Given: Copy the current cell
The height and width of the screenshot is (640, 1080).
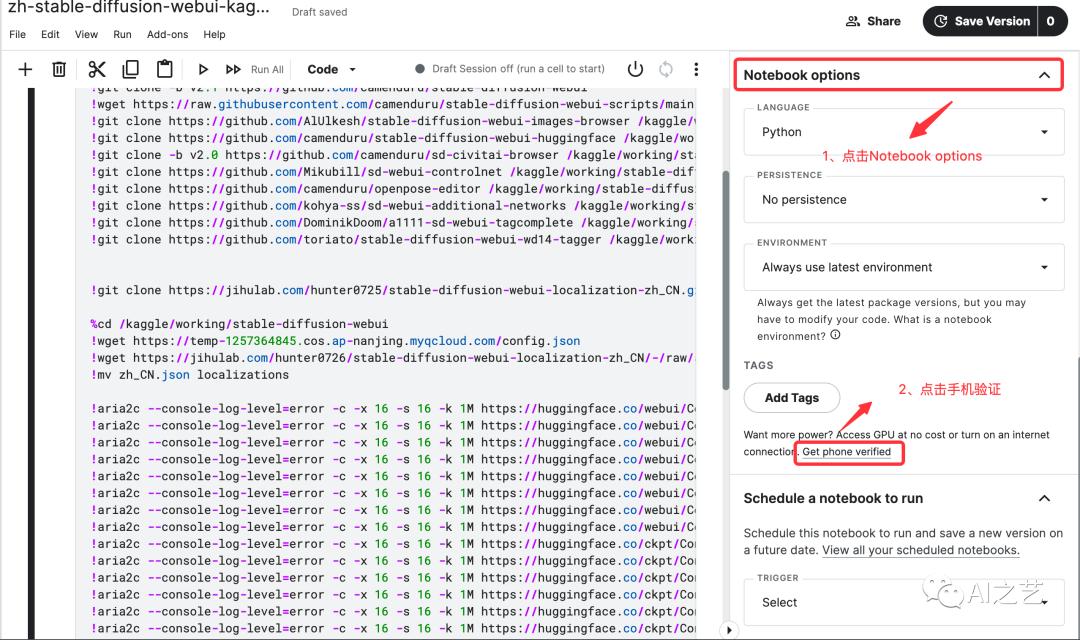Looking at the screenshot, I should tap(130, 69).
